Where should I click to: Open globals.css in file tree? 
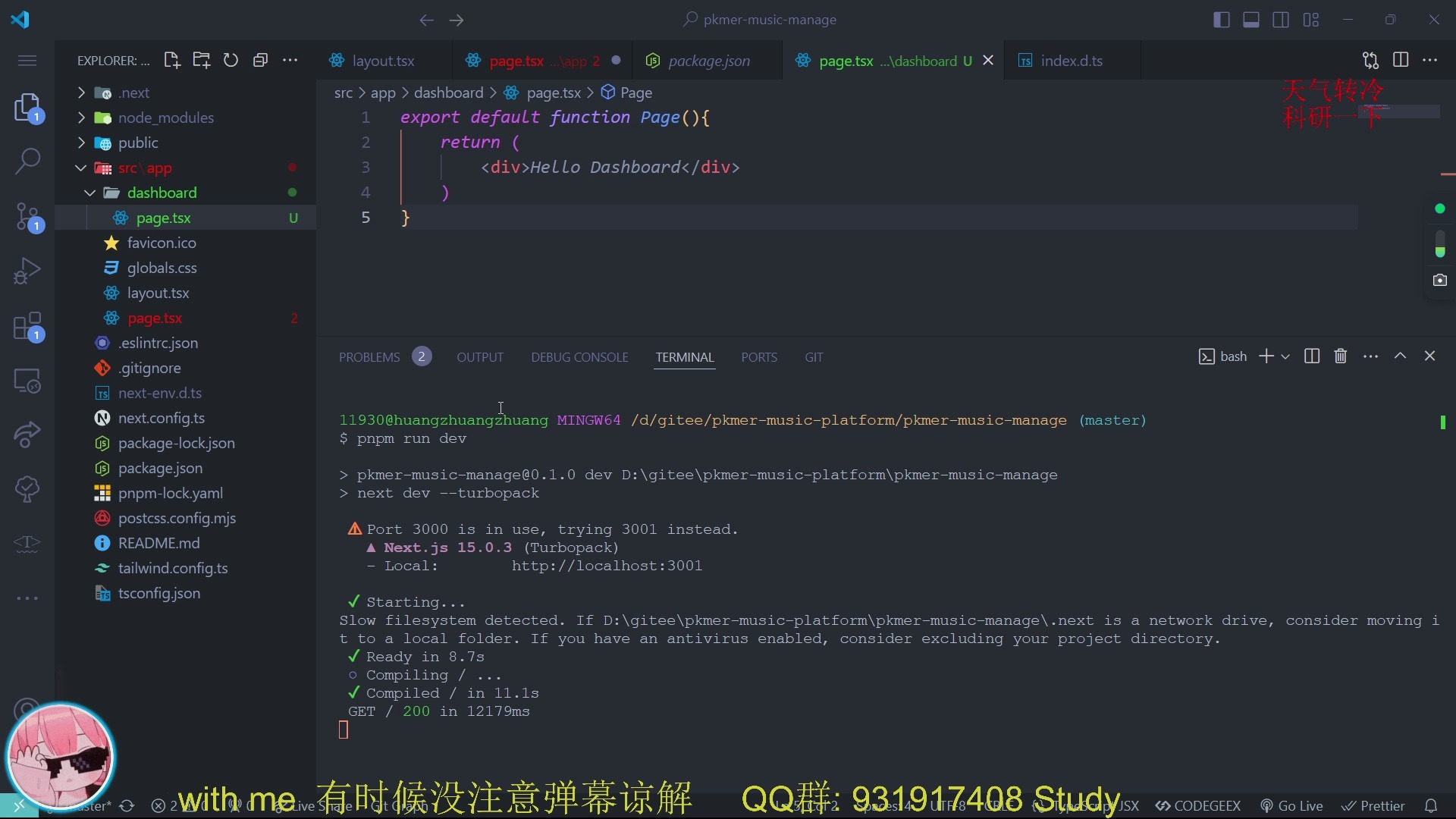tap(162, 268)
